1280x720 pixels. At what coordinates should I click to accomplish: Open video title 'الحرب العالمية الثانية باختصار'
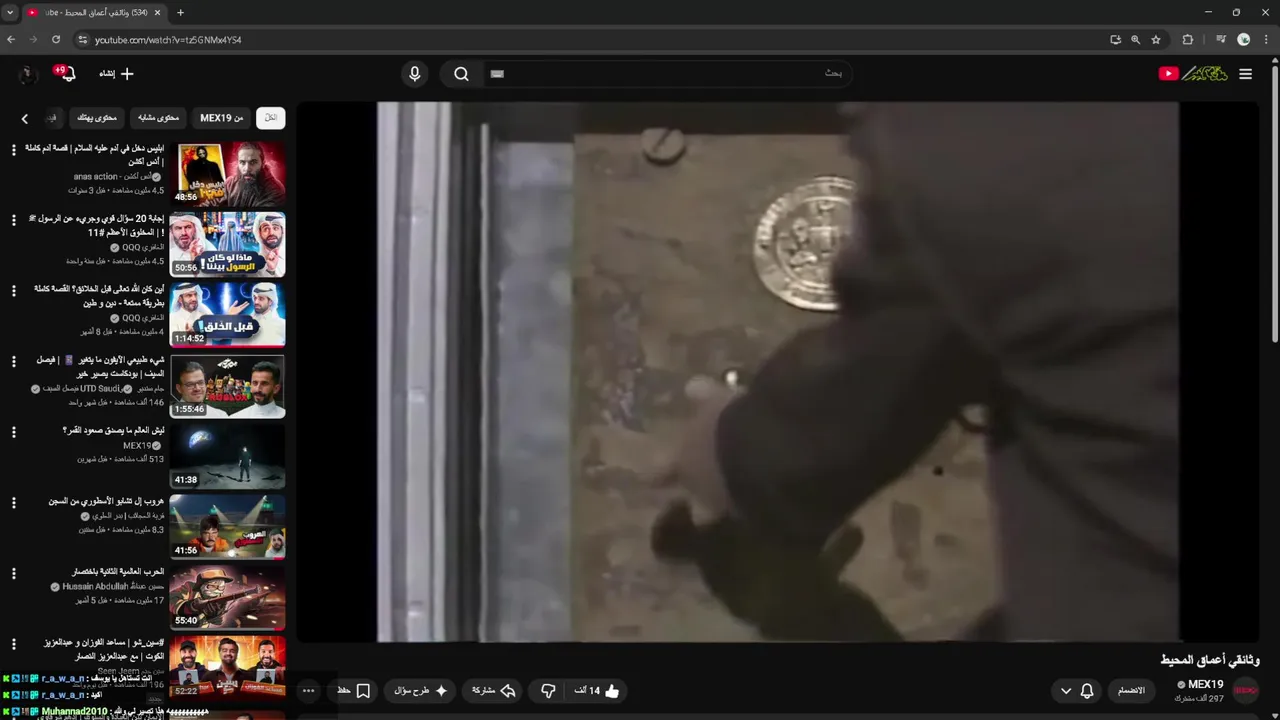point(119,572)
